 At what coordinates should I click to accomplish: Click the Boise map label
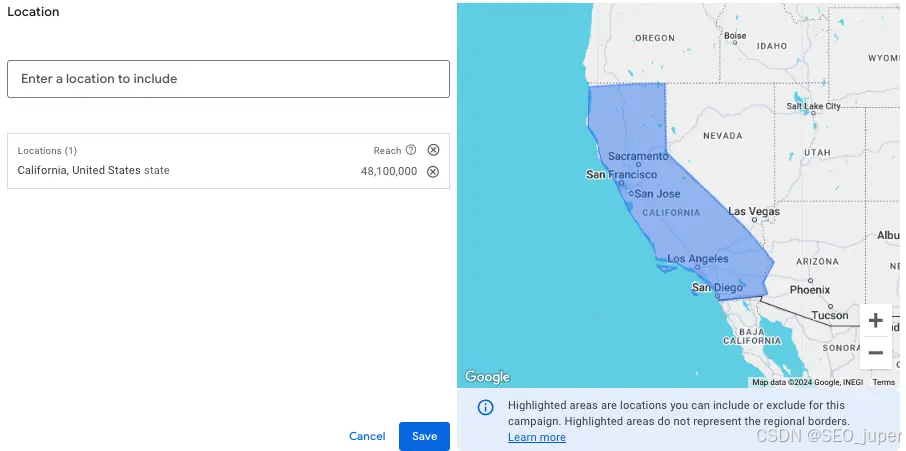(x=735, y=36)
